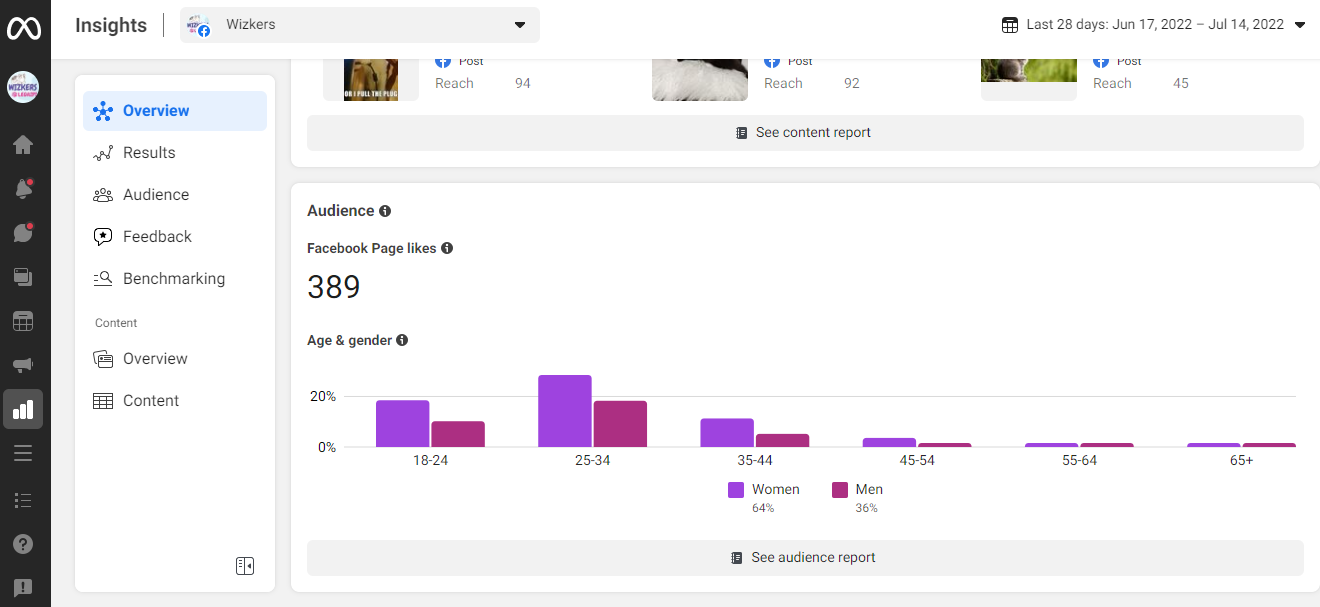Image resolution: width=1320 pixels, height=607 pixels.
Task: Collapse the Insights navigation panel
Action: tap(245, 566)
